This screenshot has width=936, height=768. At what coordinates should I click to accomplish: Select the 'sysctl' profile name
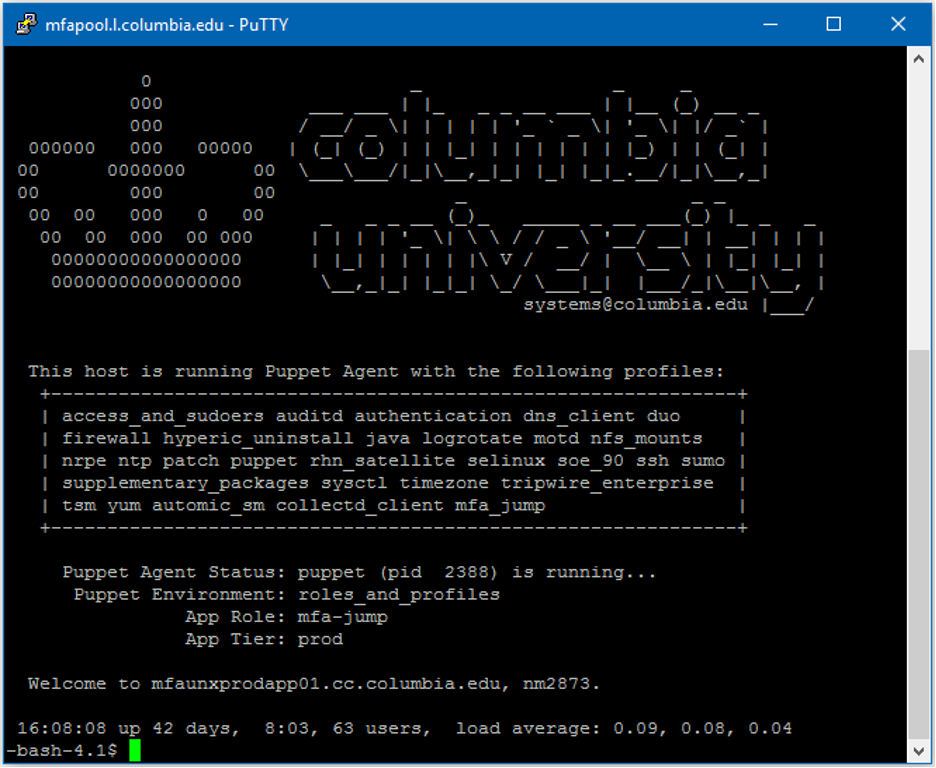(x=354, y=483)
